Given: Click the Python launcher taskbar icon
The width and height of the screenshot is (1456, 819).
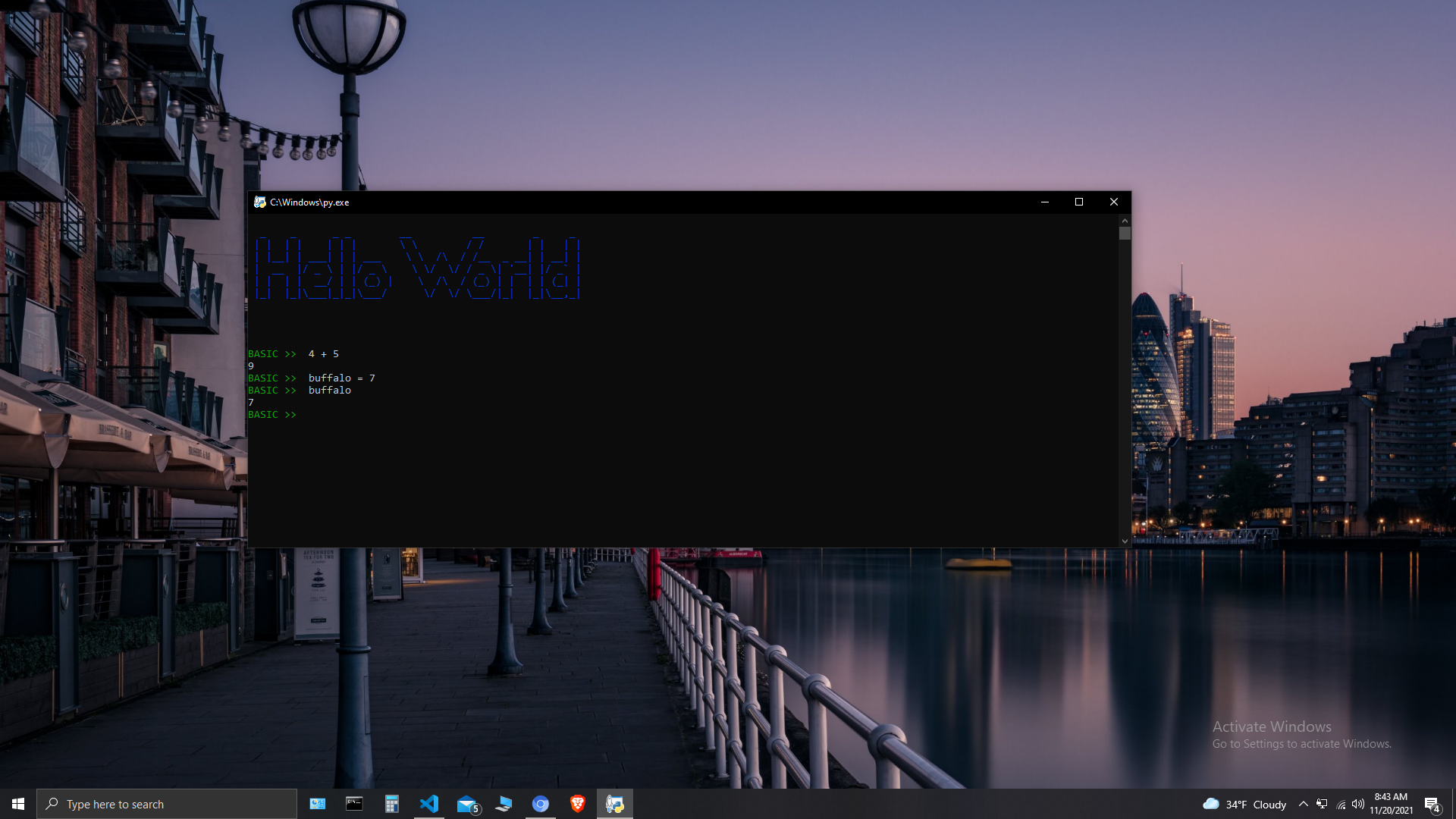Looking at the screenshot, I should tap(615, 804).
